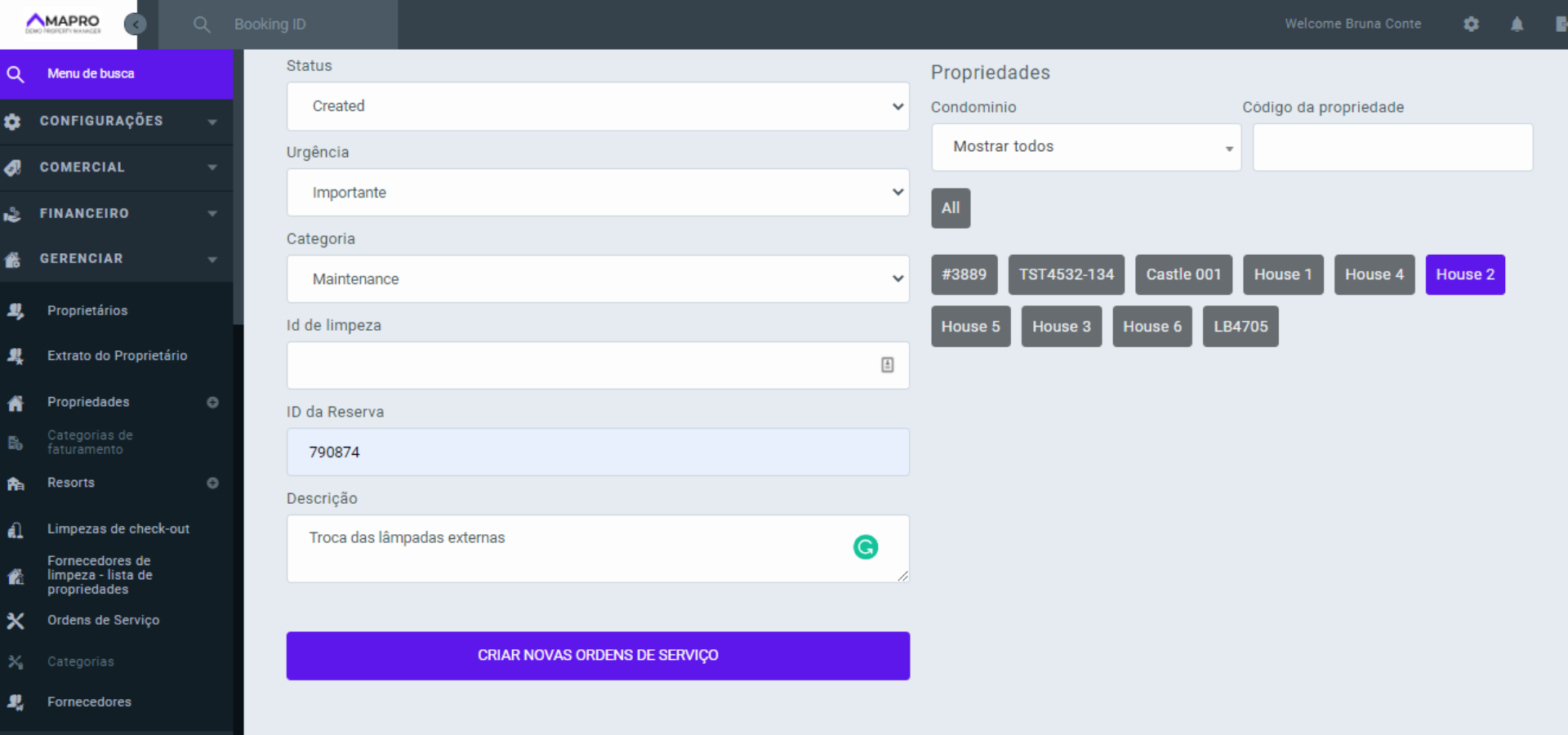Click Criar Novas Ordens de Serviço button

pos(598,655)
